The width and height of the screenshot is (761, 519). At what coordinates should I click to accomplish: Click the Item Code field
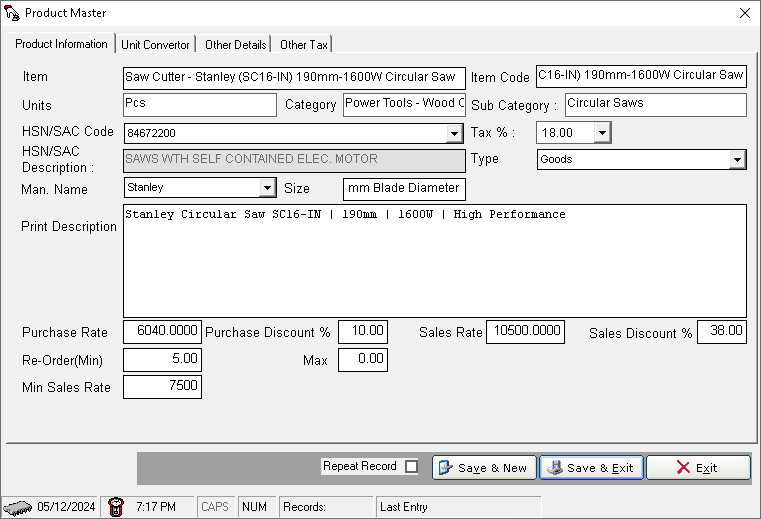click(x=641, y=76)
